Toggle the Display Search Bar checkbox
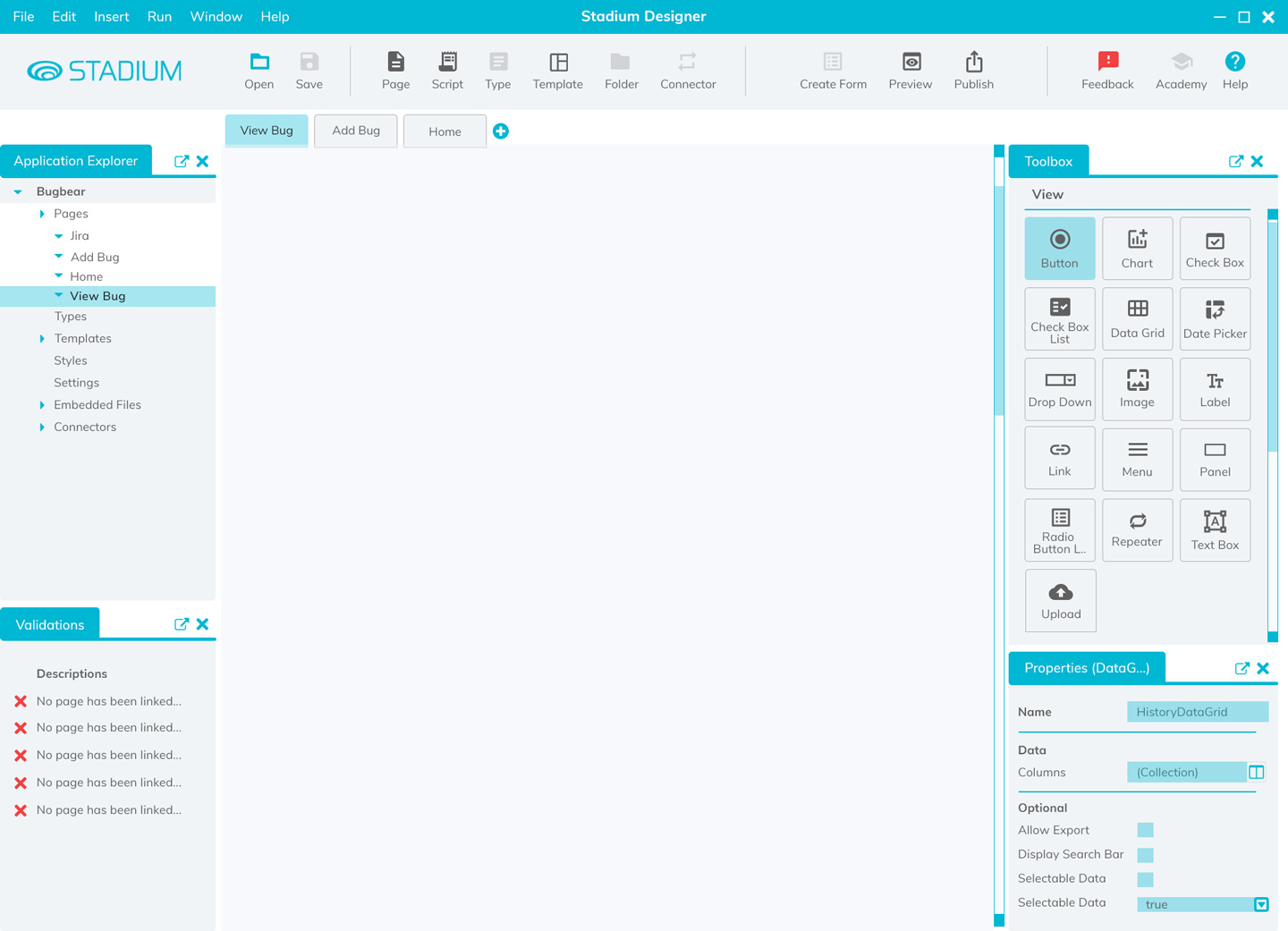The height and width of the screenshot is (931, 1288). (1145, 855)
